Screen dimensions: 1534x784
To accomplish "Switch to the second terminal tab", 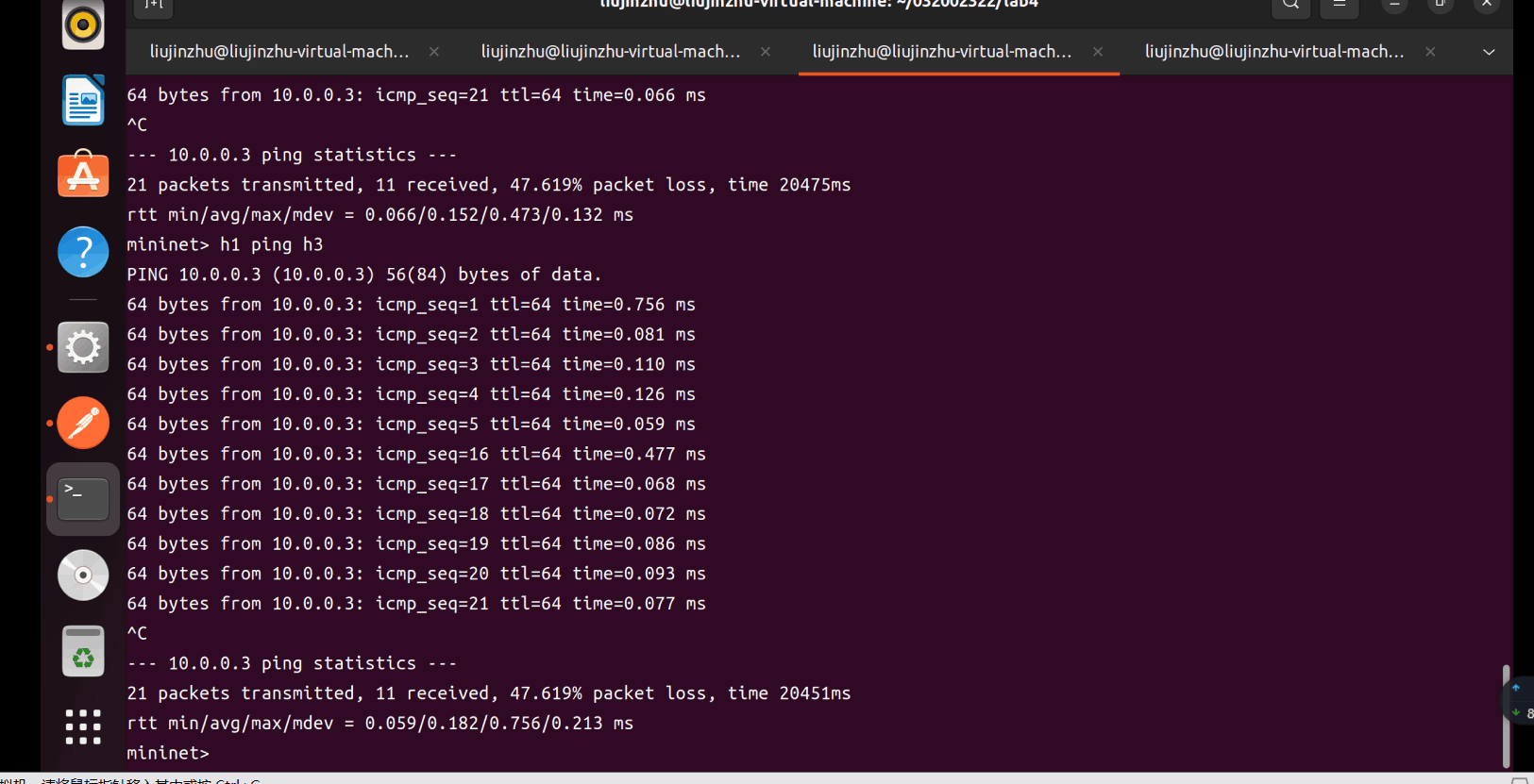I will tap(611, 52).
